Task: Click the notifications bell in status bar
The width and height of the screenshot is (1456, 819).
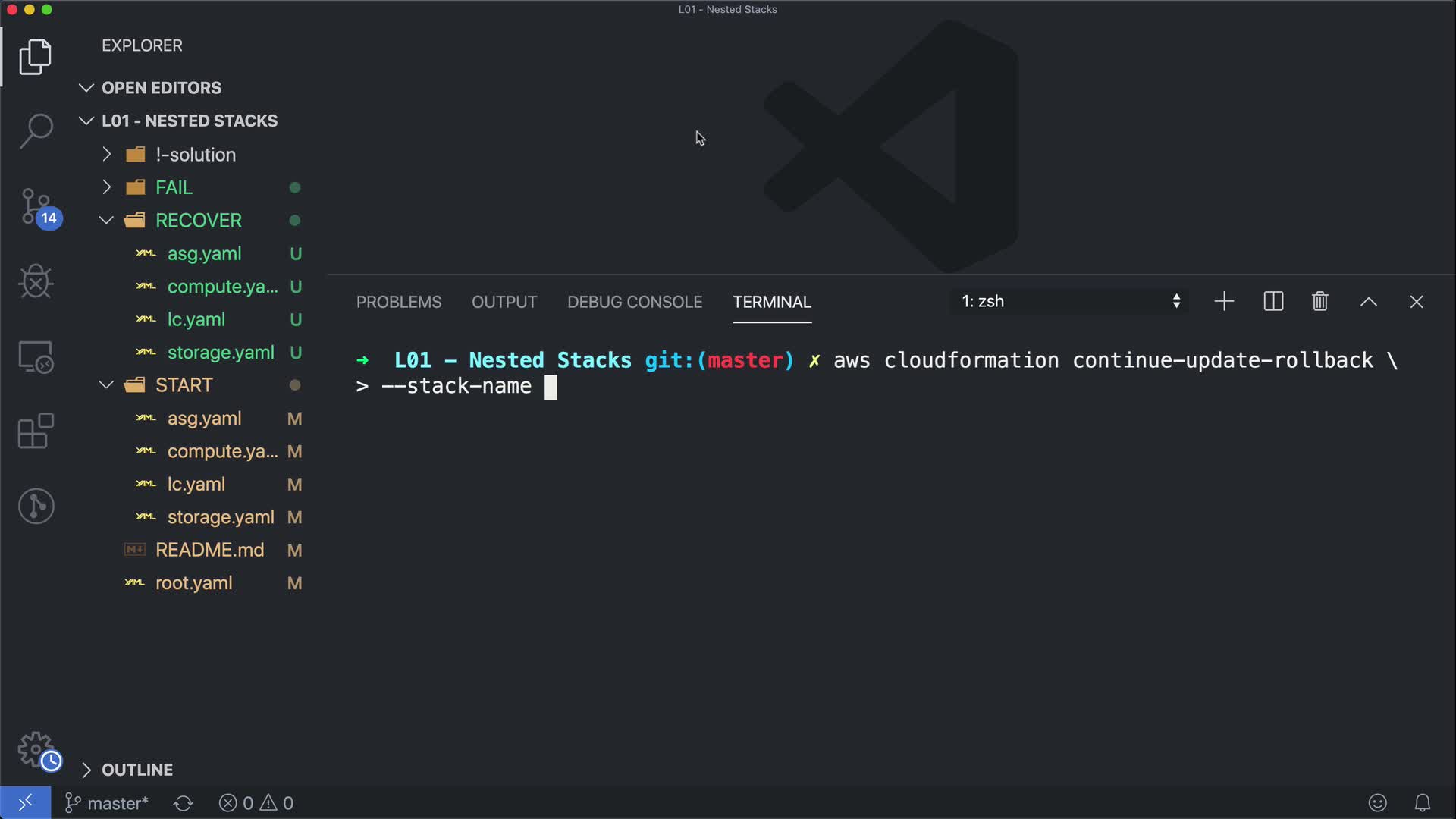Action: [x=1422, y=802]
